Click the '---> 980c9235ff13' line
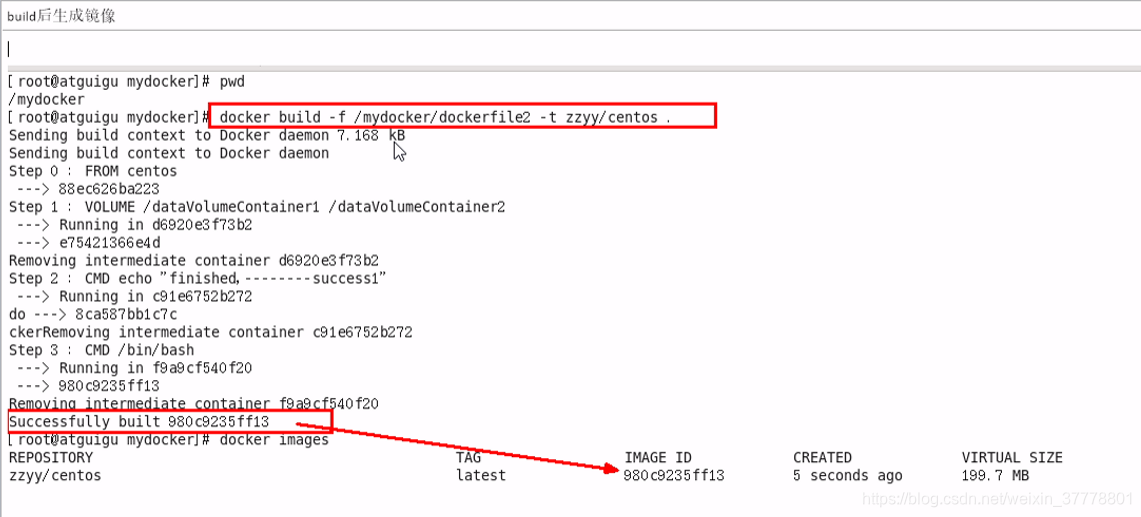Viewport: 1141px width, 517px height. point(89,385)
